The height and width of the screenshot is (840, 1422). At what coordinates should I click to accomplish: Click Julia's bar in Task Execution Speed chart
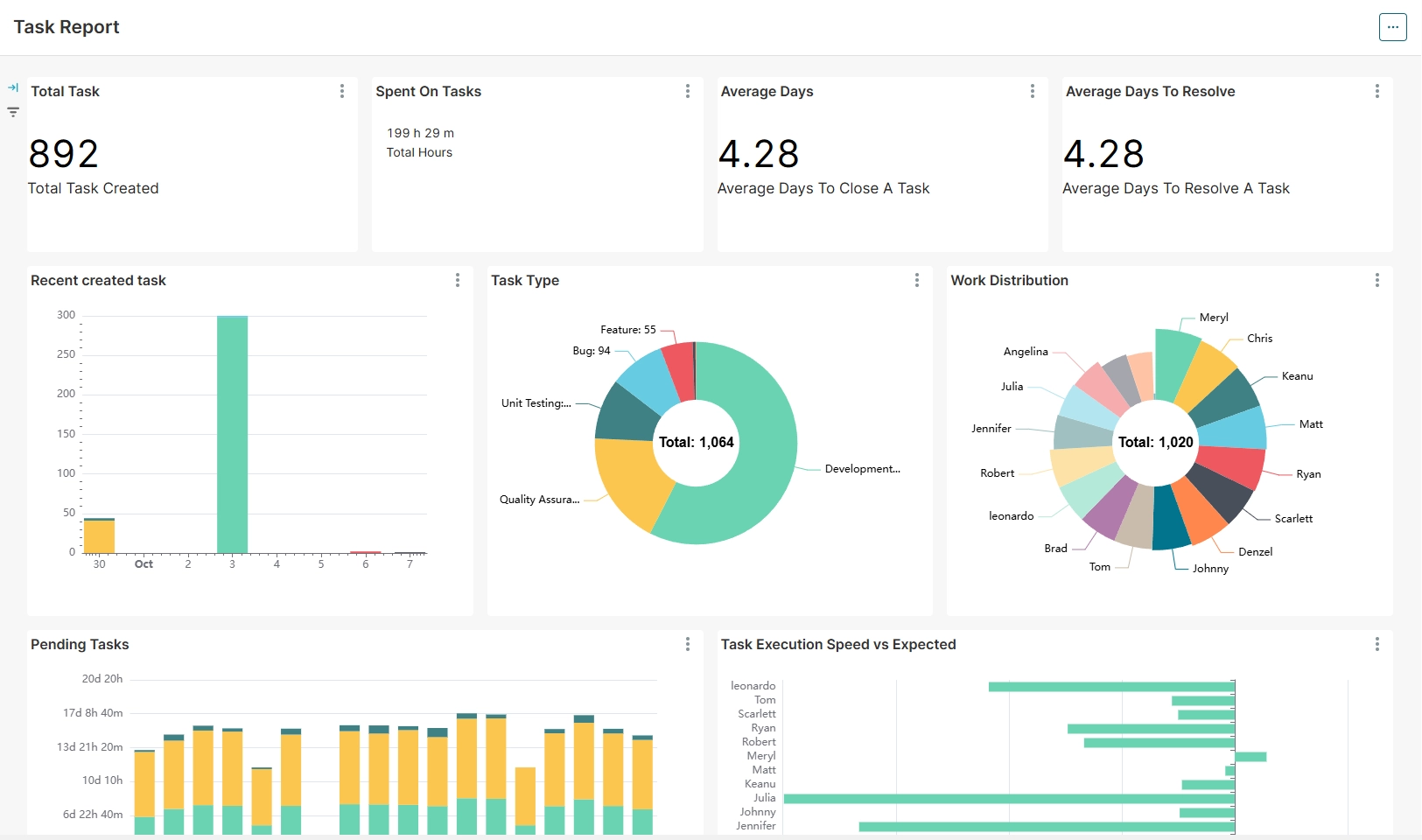tap(1006, 799)
